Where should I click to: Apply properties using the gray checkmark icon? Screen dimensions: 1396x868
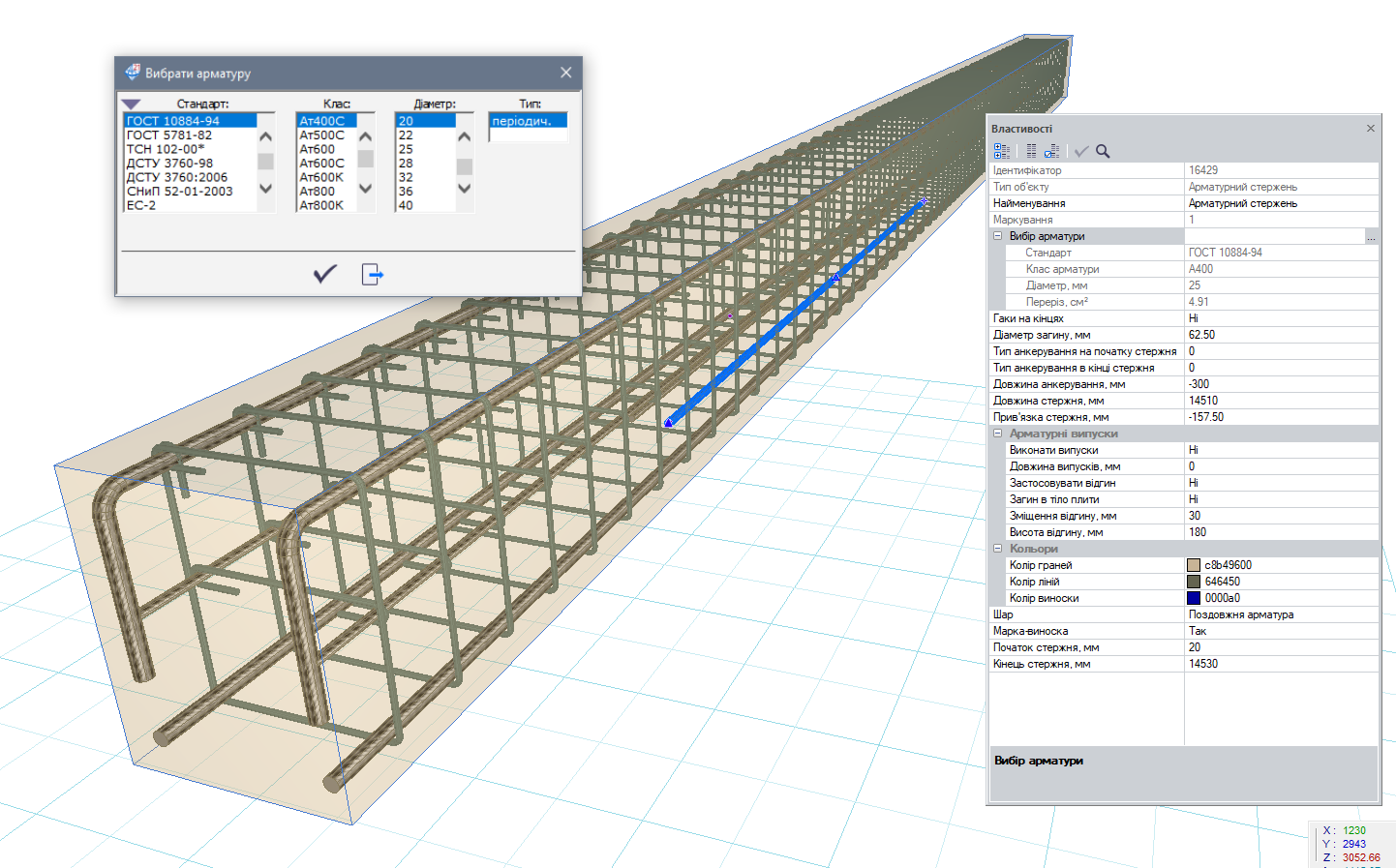coord(1081,151)
